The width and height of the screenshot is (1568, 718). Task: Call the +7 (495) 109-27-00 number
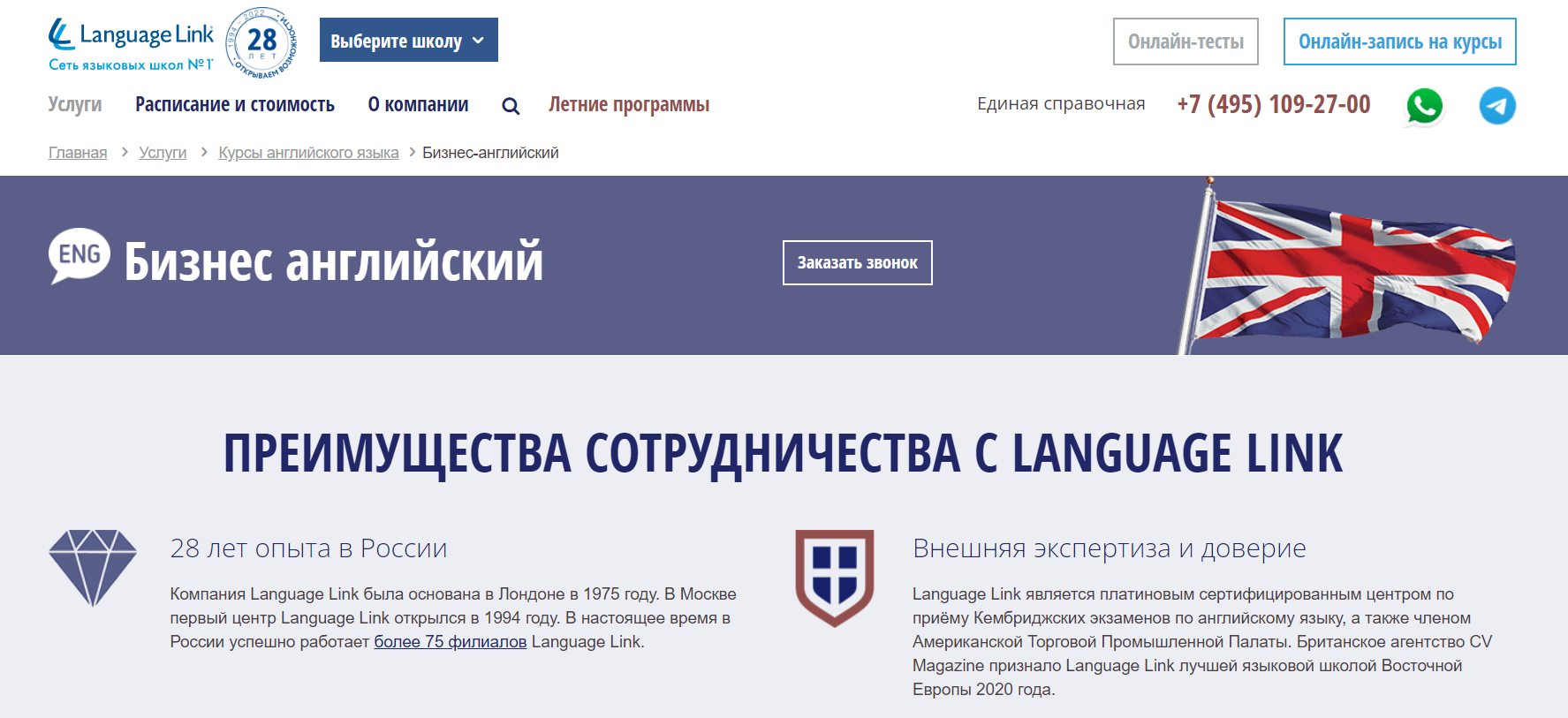(1274, 104)
